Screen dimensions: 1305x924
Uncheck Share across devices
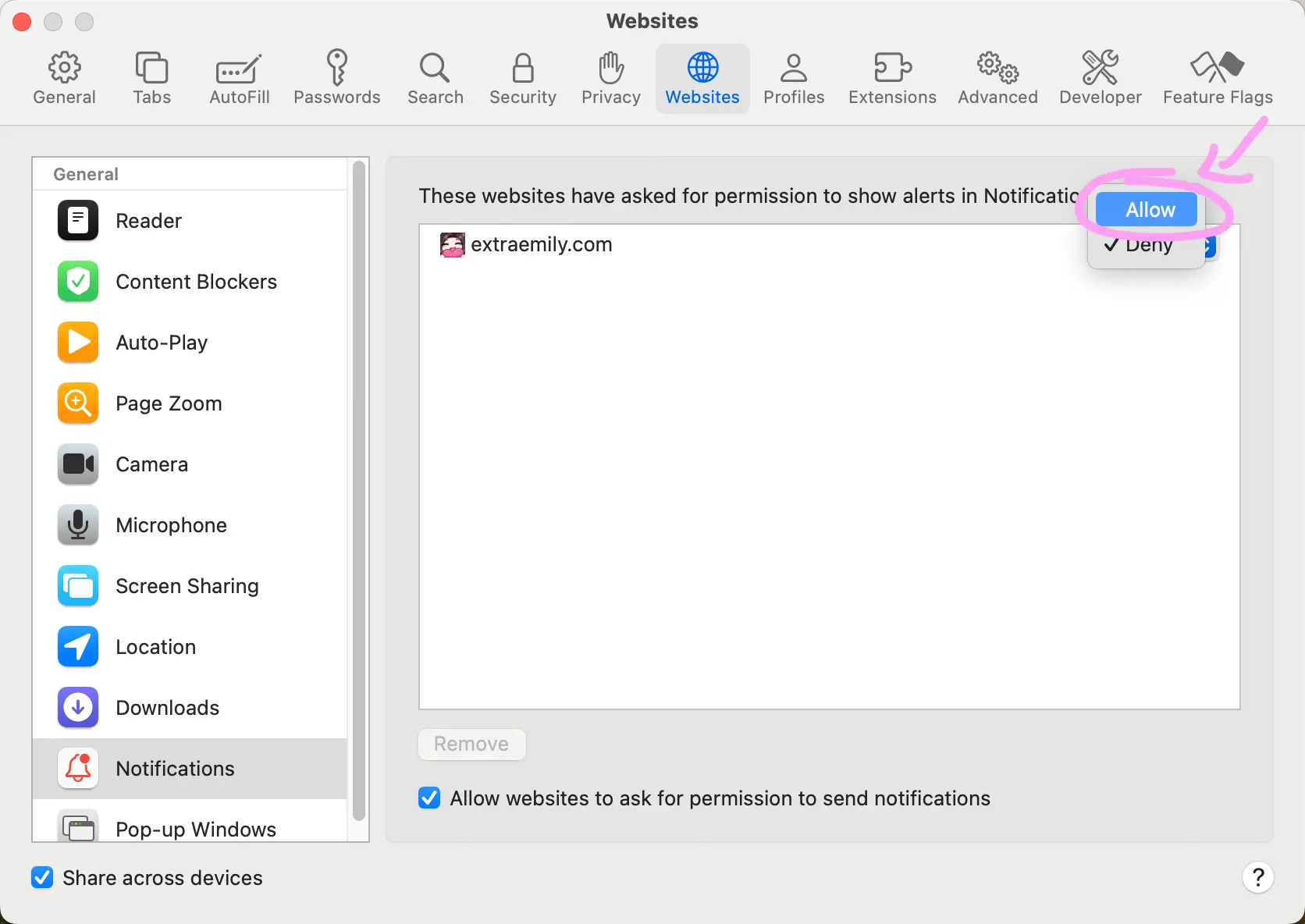tap(42, 878)
